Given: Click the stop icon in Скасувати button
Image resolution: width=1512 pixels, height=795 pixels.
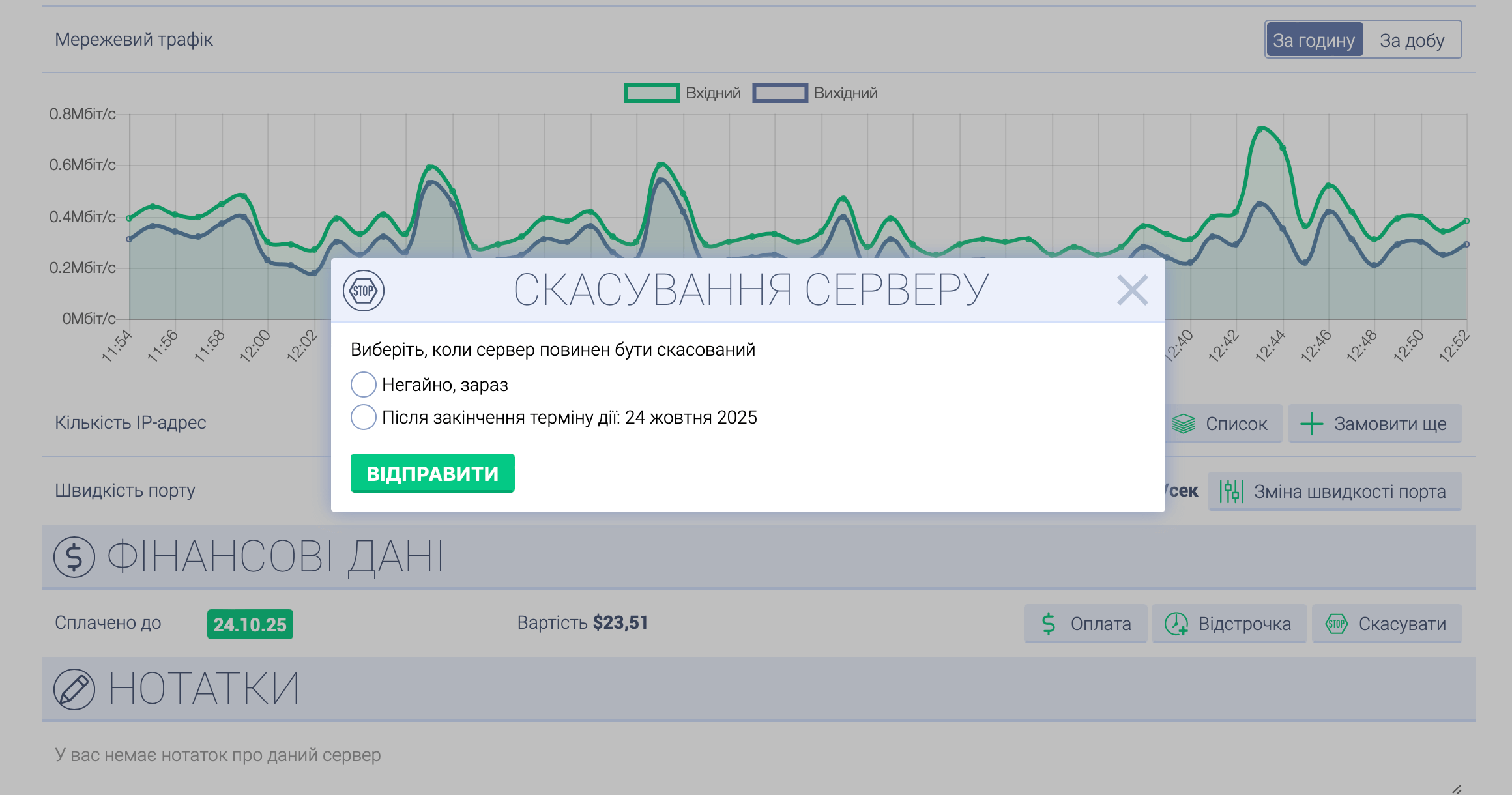Looking at the screenshot, I should coord(1337,624).
